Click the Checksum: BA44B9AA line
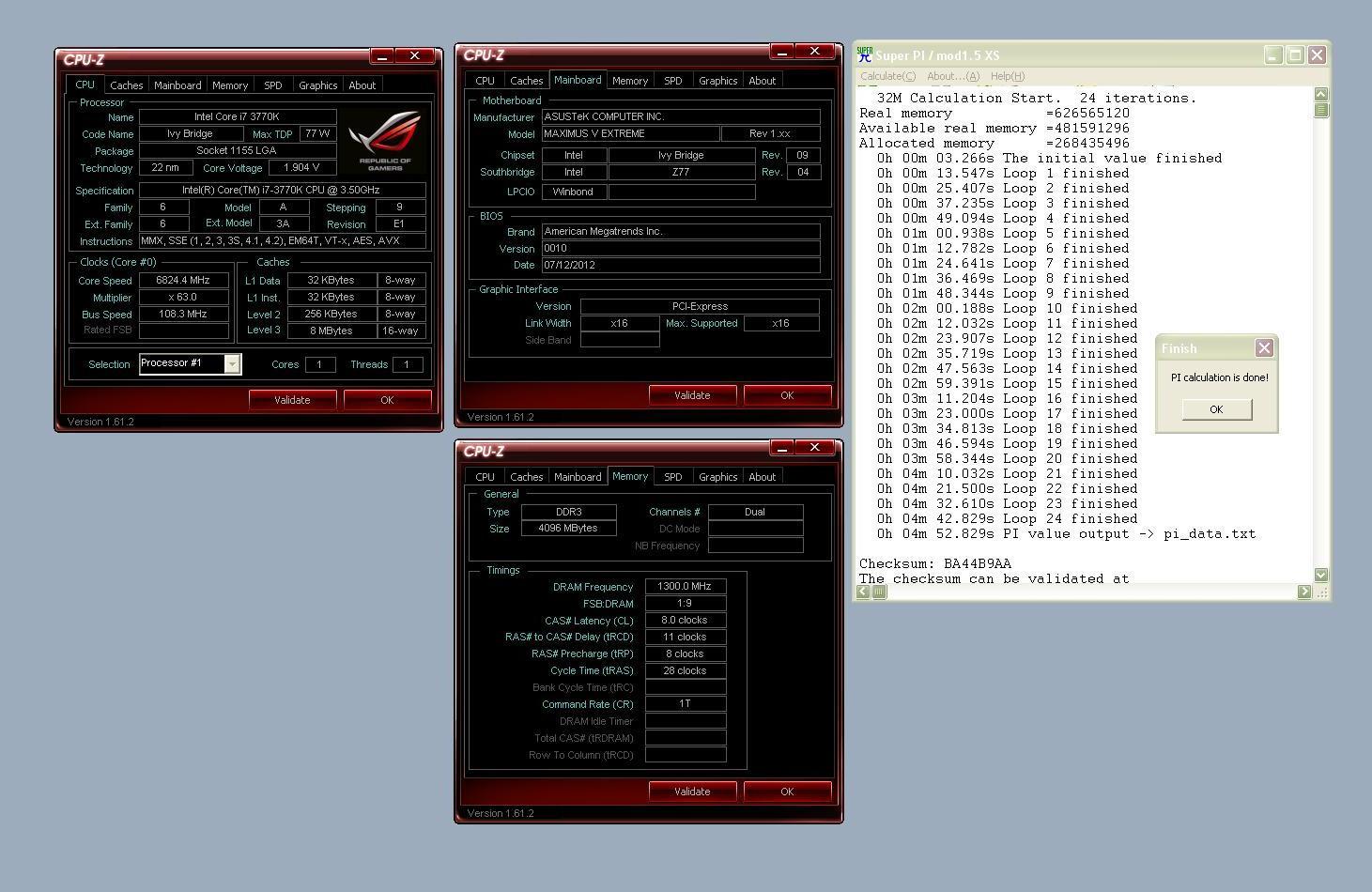 935,564
